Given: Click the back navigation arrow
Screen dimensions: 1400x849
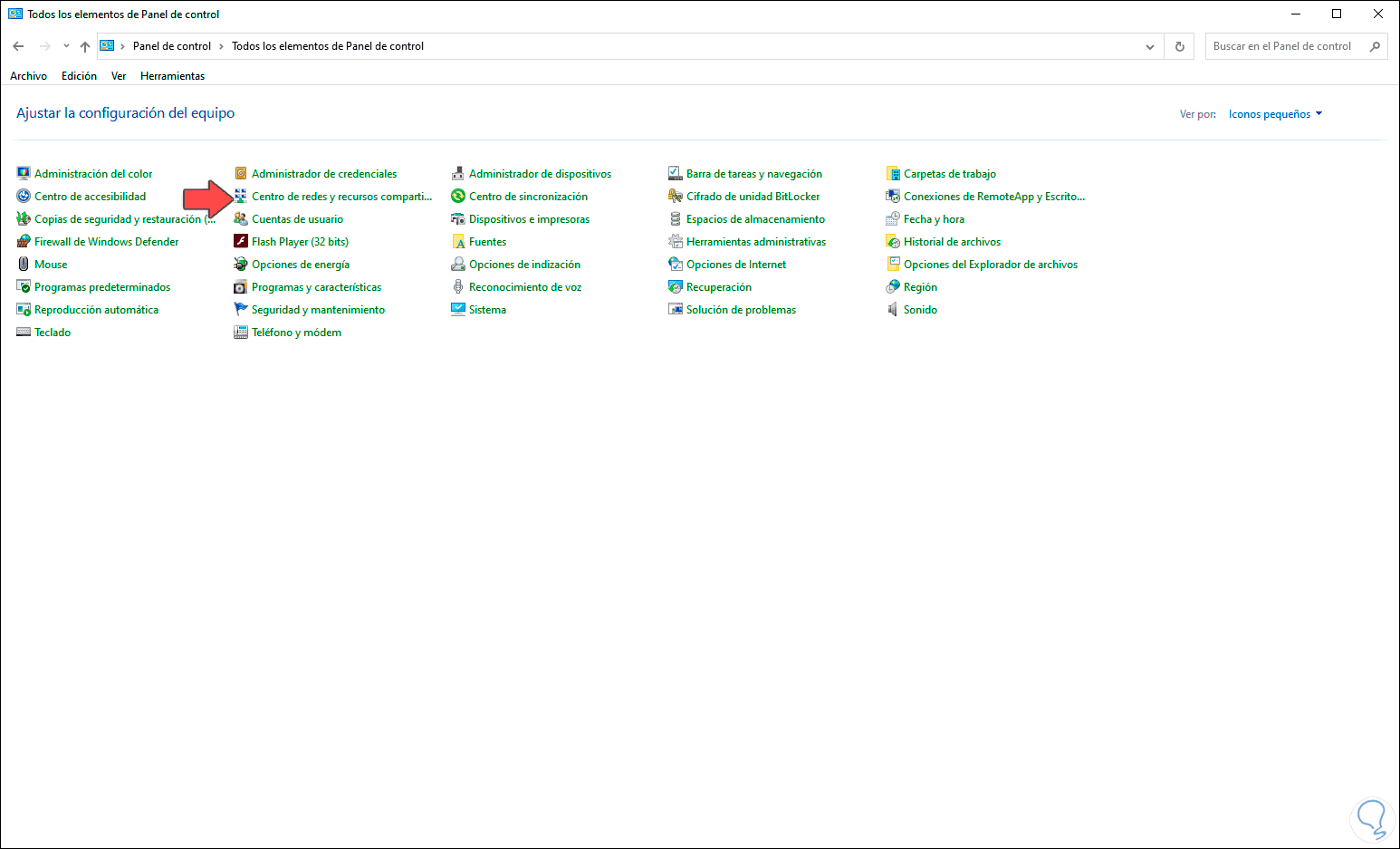Looking at the screenshot, I should [x=18, y=46].
